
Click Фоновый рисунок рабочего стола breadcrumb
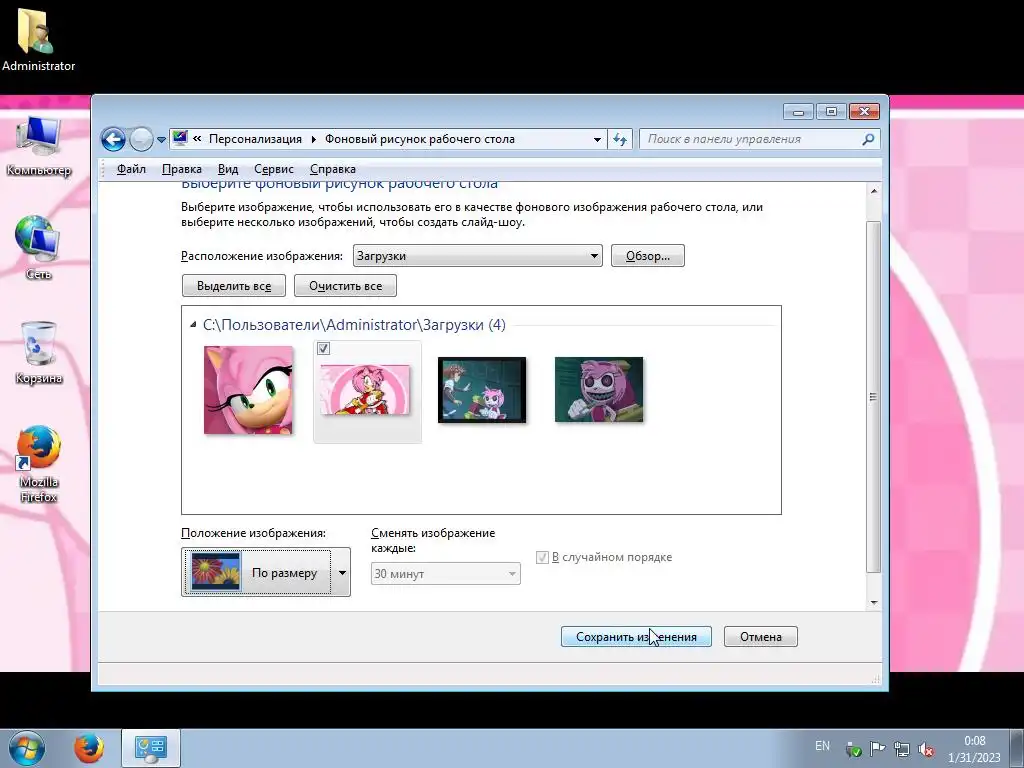click(420, 139)
